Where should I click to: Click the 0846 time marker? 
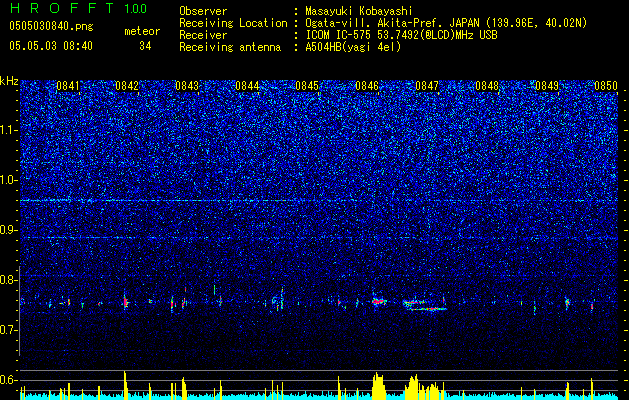[x=367, y=86]
